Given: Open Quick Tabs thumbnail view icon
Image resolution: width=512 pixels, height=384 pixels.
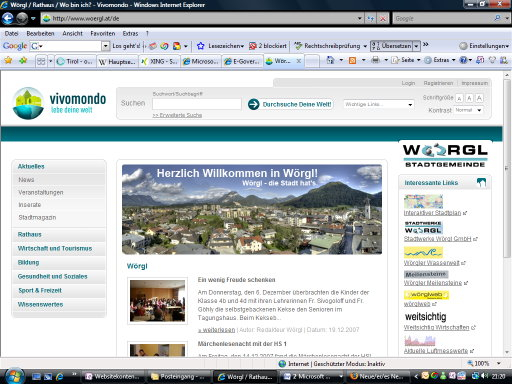Looking at the screenshot, I should tap(41, 61).
